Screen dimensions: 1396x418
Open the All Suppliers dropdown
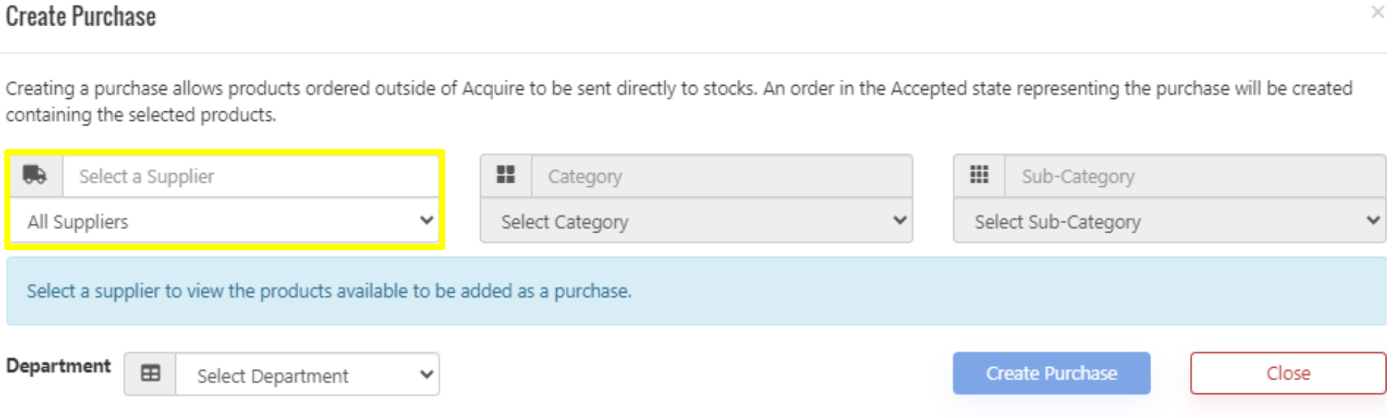click(225, 221)
